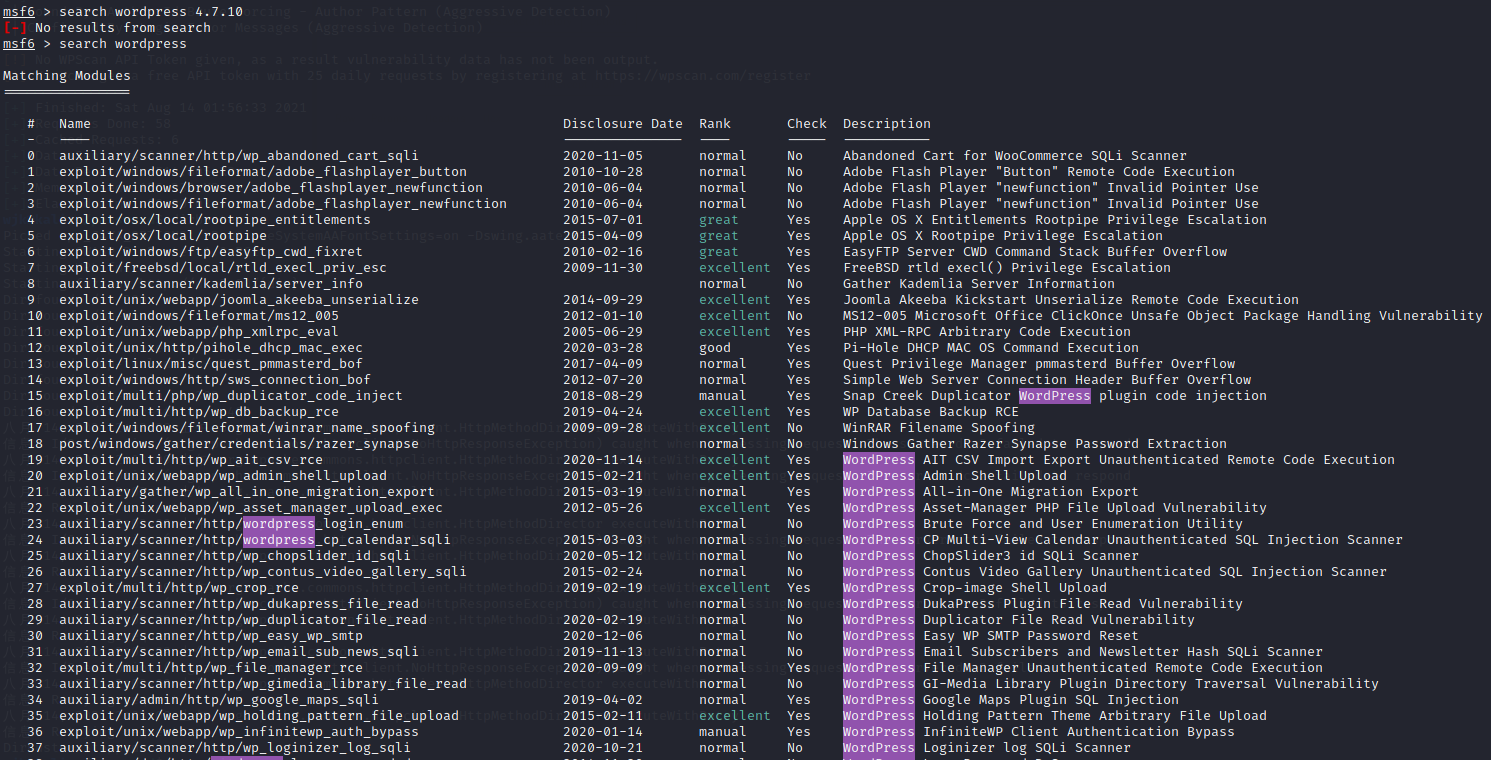Click description 'WordPress Easy WP SMTP Password Reset'
The image size is (1491, 760).
point(991,636)
